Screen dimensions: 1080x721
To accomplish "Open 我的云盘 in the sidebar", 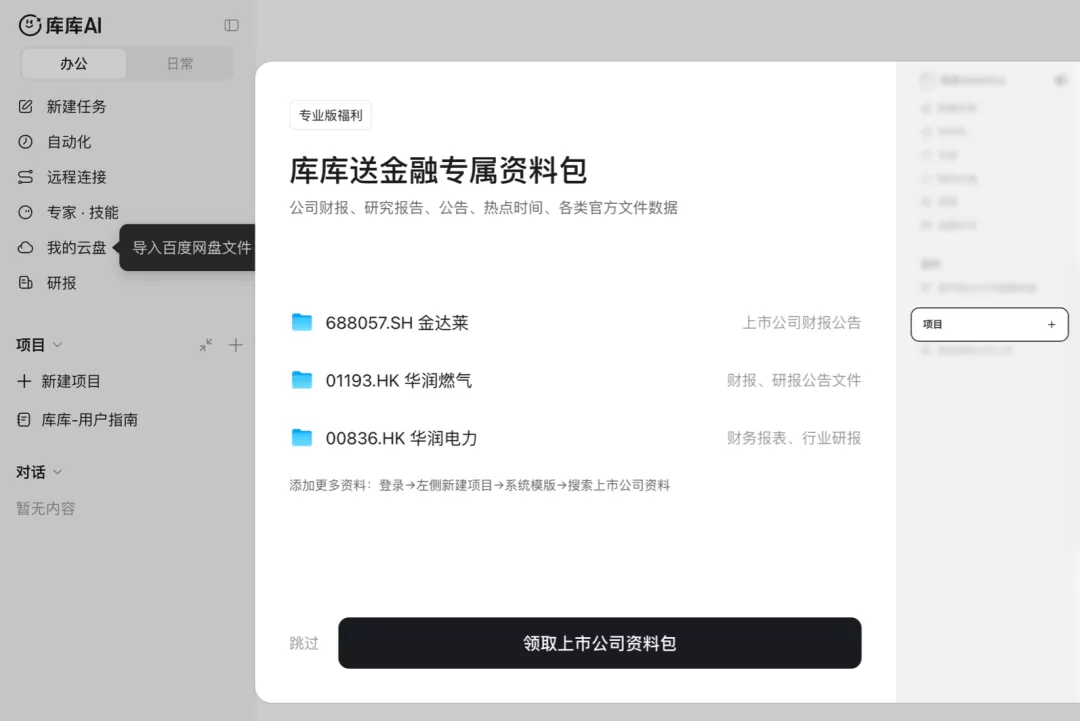I will tap(76, 247).
